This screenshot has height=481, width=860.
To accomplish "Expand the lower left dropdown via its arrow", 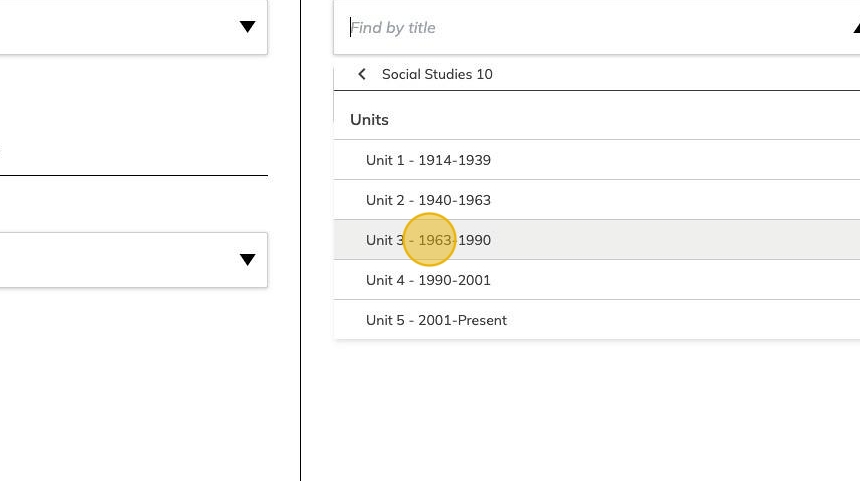I will coord(248,260).
